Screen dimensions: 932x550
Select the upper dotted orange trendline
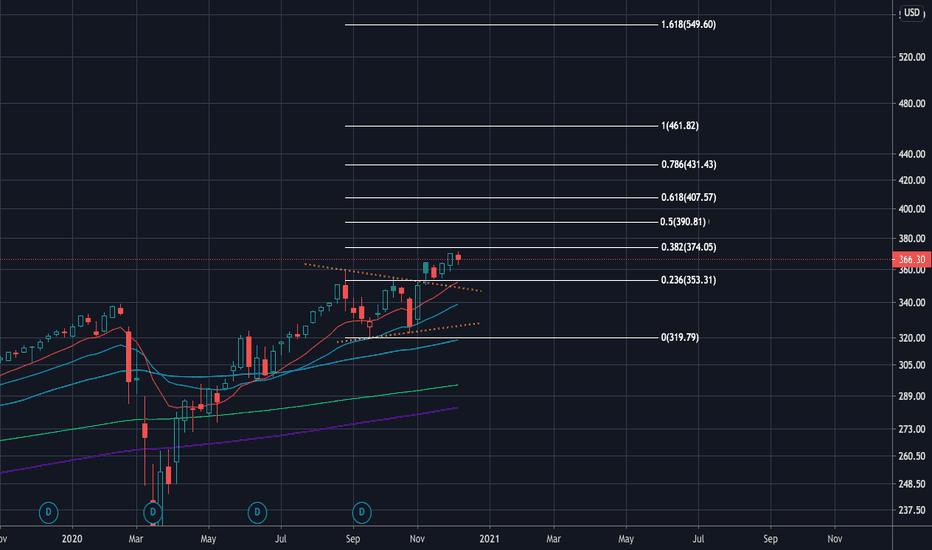coord(392,277)
